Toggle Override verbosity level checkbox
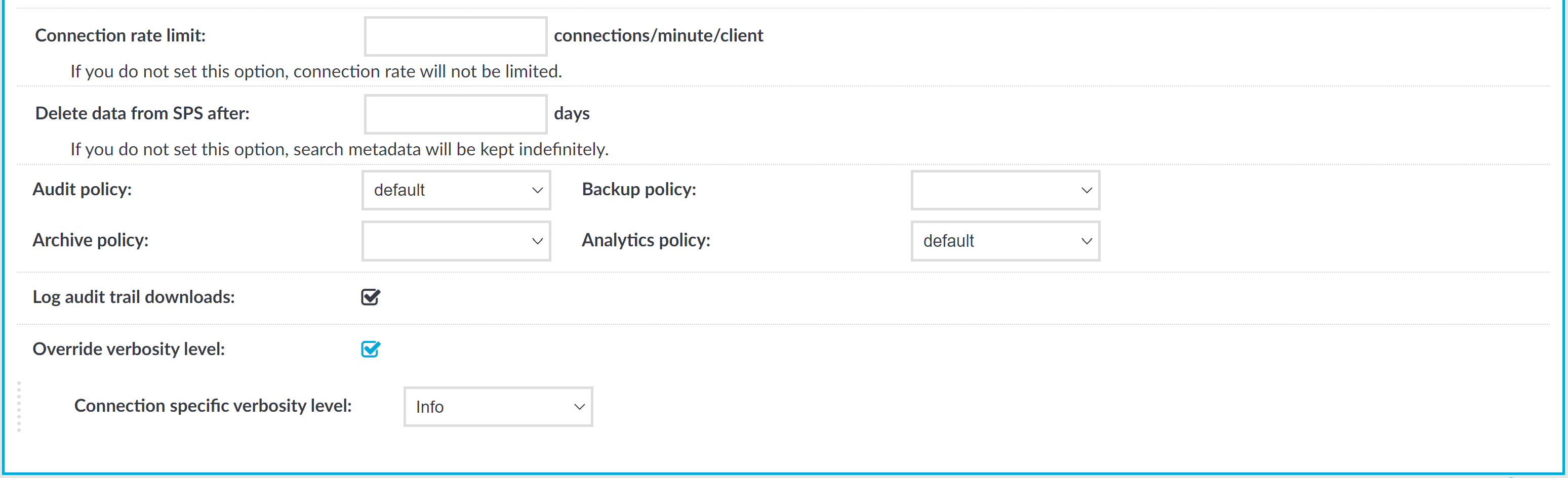The height and width of the screenshot is (478, 1568). pos(371,349)
